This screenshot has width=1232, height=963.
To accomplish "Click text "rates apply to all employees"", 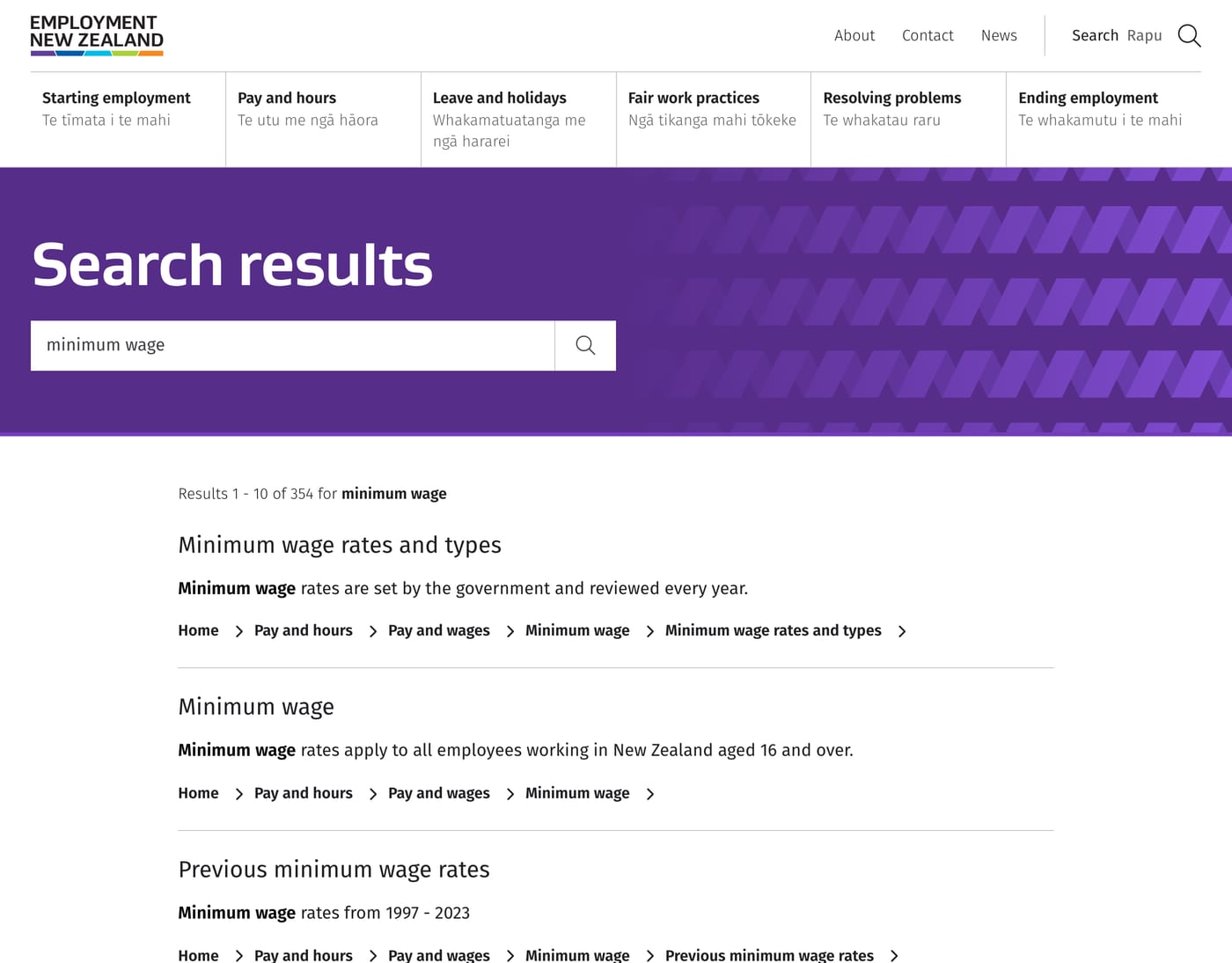I will [x=410, y=750].
